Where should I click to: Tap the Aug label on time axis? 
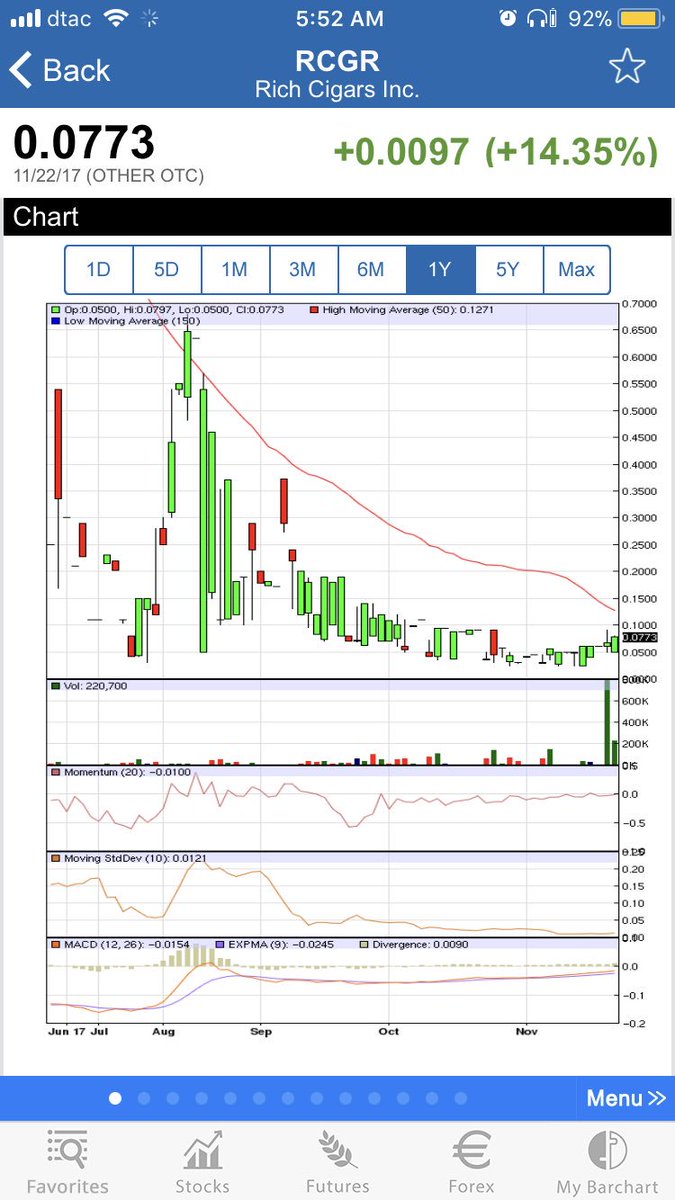162,1030
